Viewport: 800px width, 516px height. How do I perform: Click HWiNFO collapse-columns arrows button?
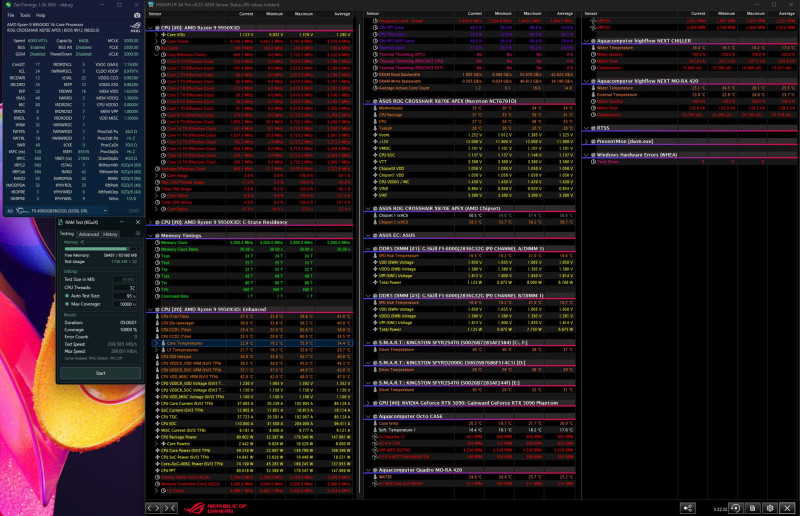(x=170, y=508)
